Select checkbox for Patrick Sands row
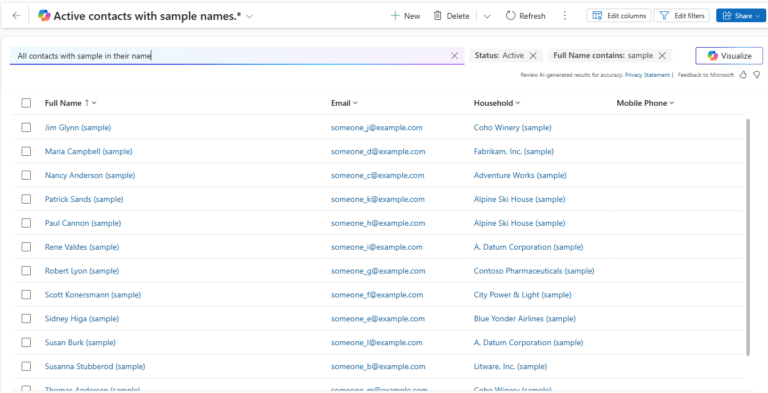The width and height of the screenshot is (768, 393). click(26, 199)
